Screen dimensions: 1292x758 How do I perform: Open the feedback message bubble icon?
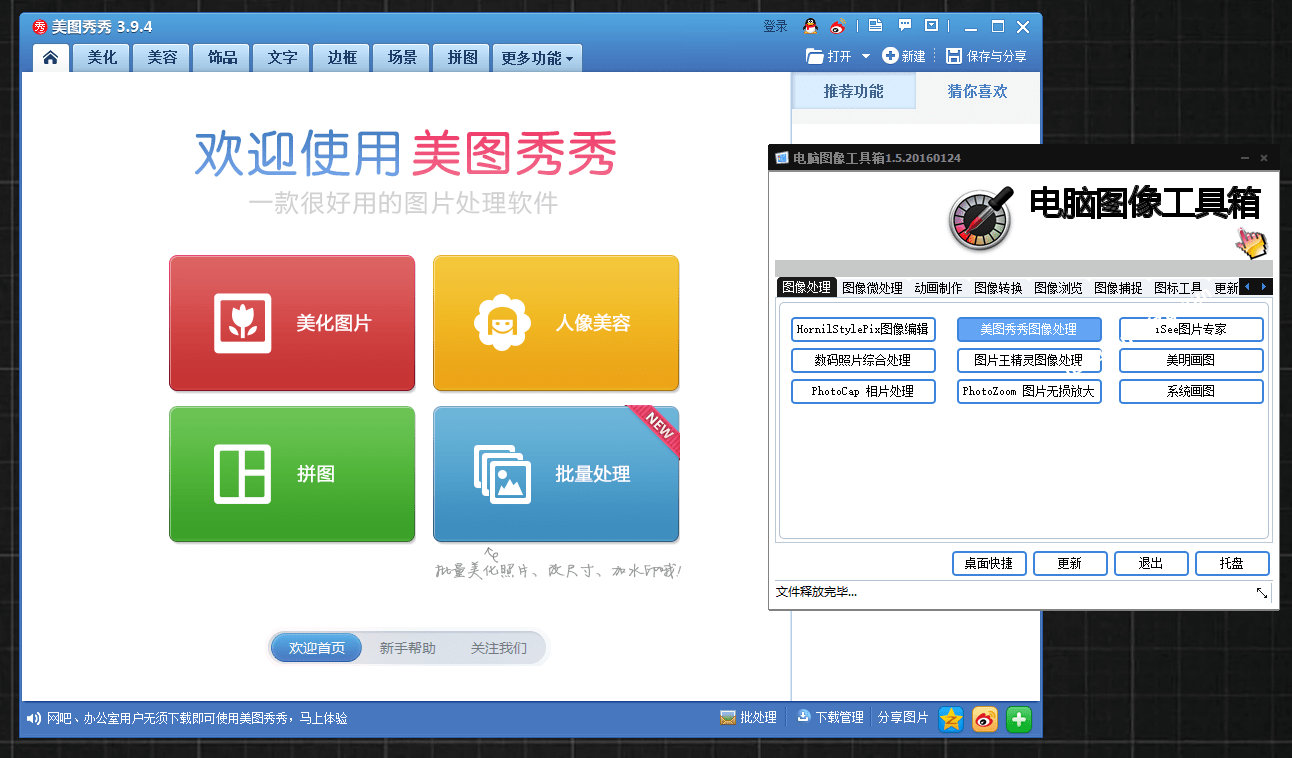[x=906, y=25]
